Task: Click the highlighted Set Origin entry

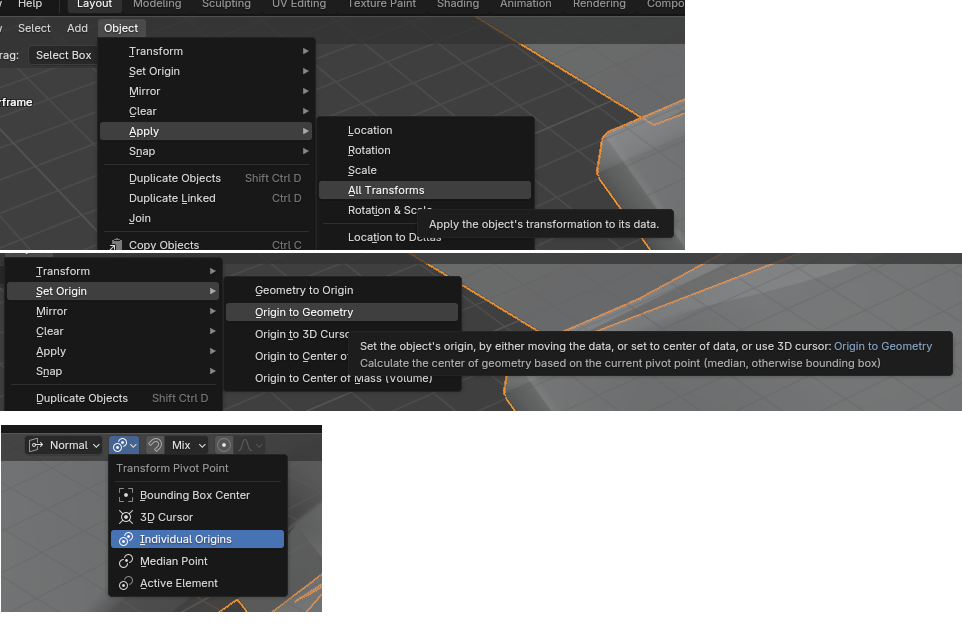Action: (113, 291)
